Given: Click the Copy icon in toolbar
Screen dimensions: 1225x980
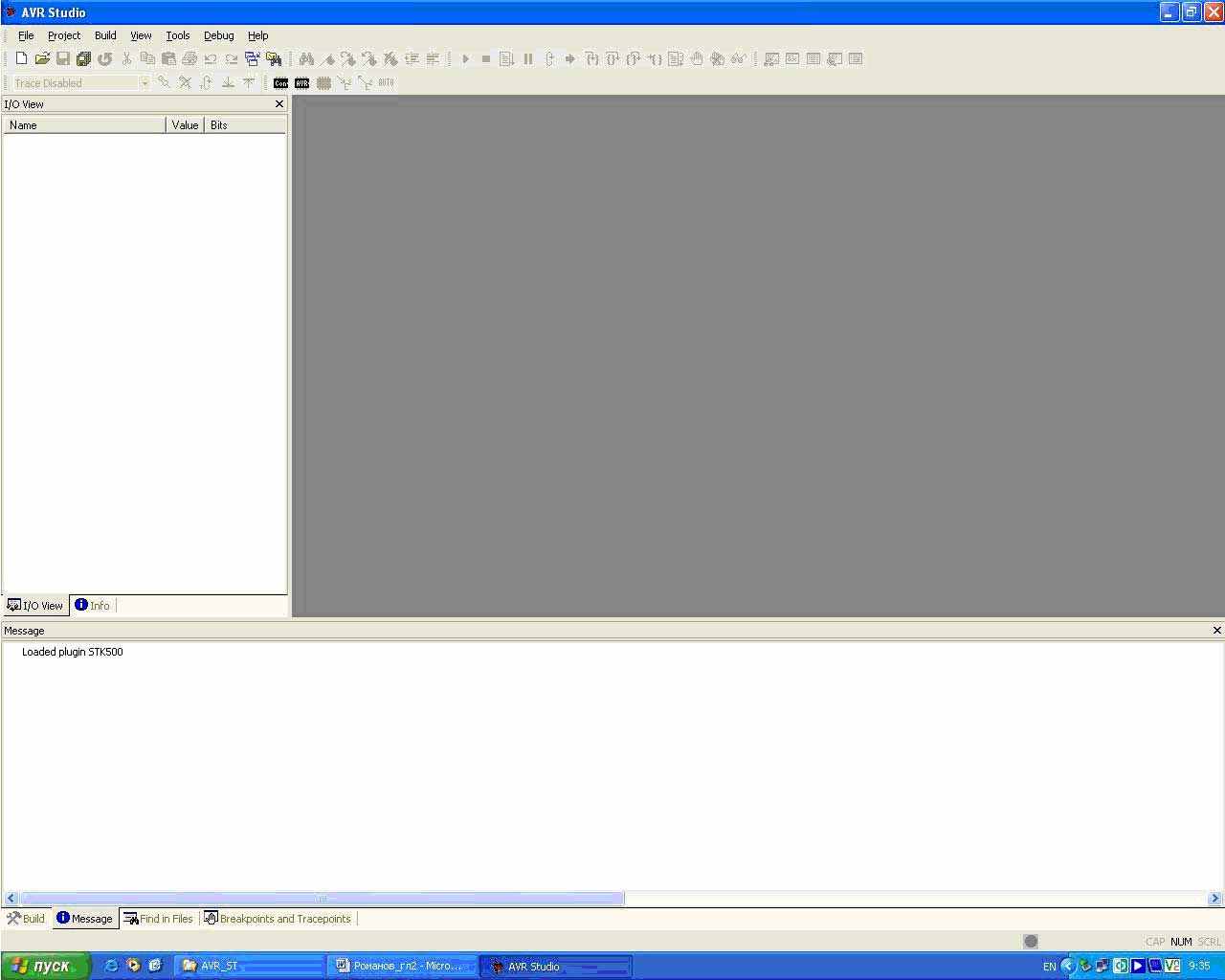Looking at the screenshot, I should (x=147, y=58).
